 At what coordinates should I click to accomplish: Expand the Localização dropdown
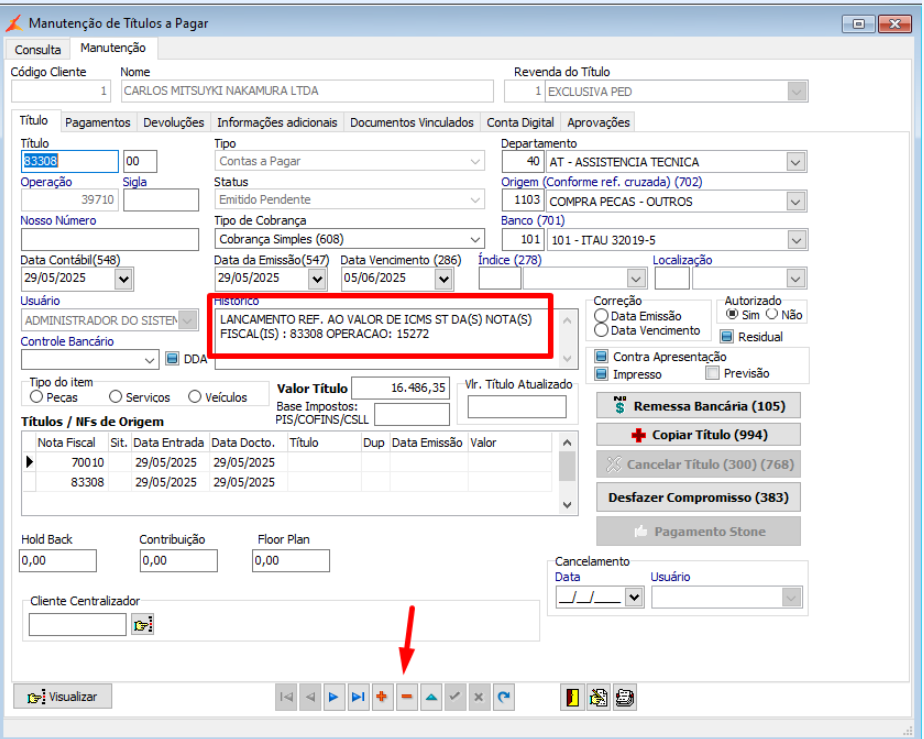[x=796, y=279]
